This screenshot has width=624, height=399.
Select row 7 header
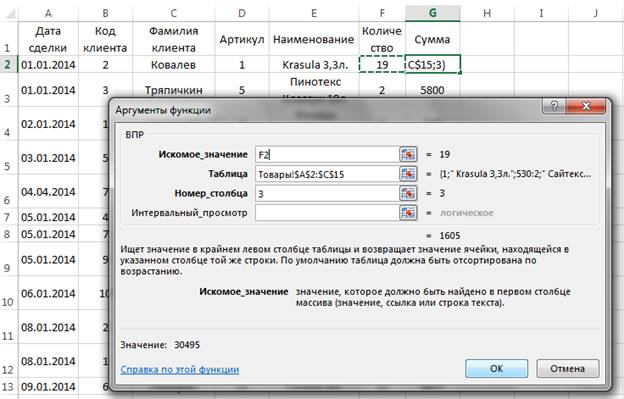coord(9,217)
